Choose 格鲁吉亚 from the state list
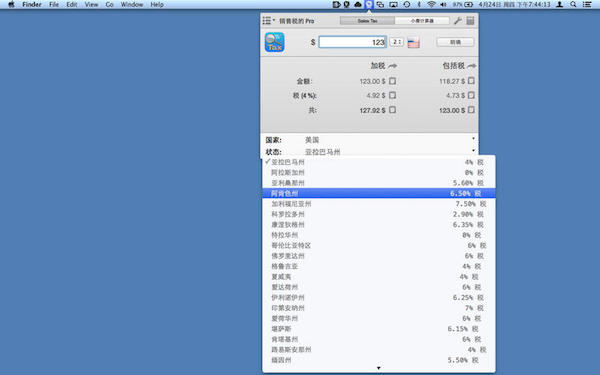 [379, 266]
